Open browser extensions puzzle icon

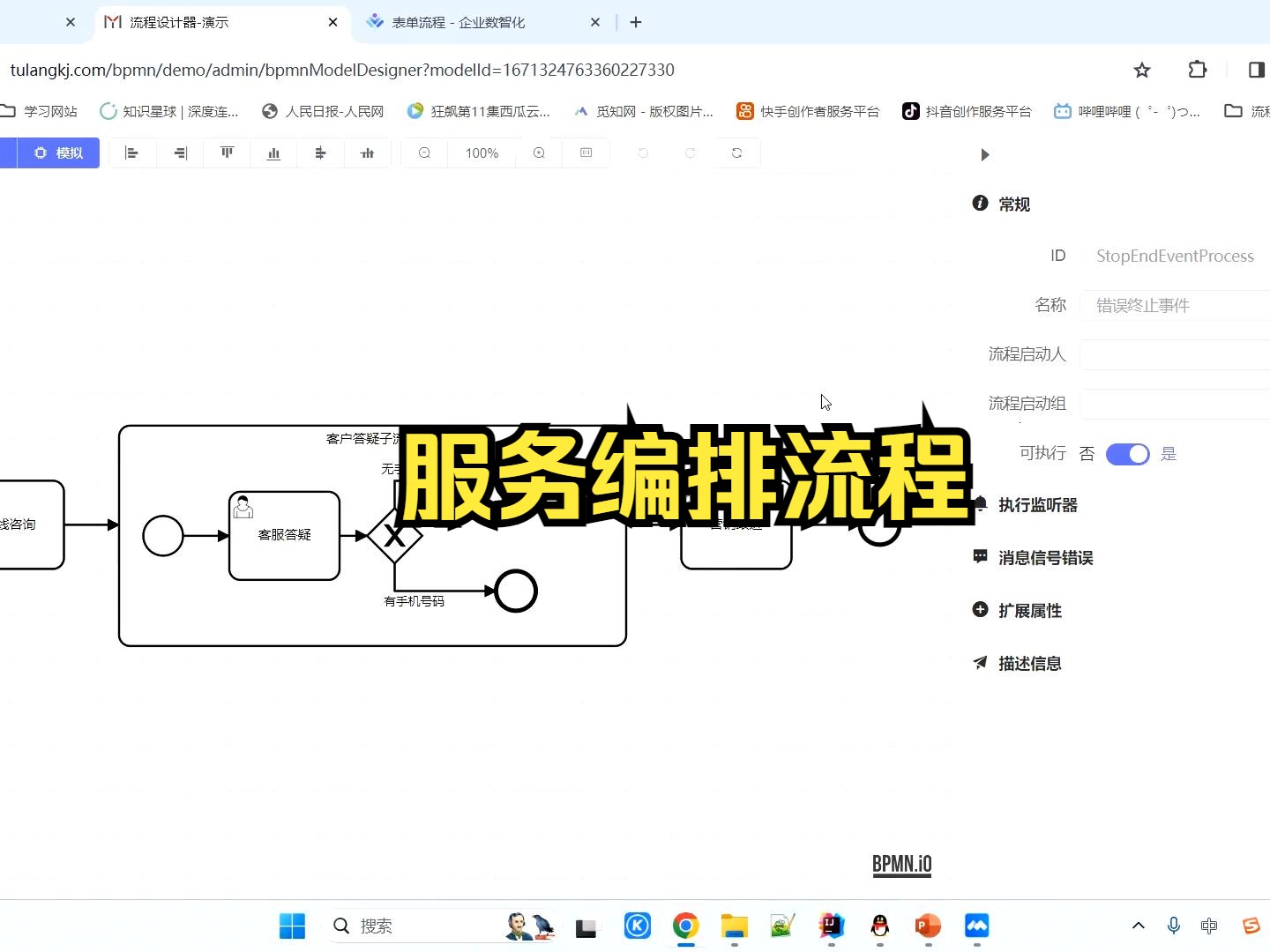tap(1197, 70)
